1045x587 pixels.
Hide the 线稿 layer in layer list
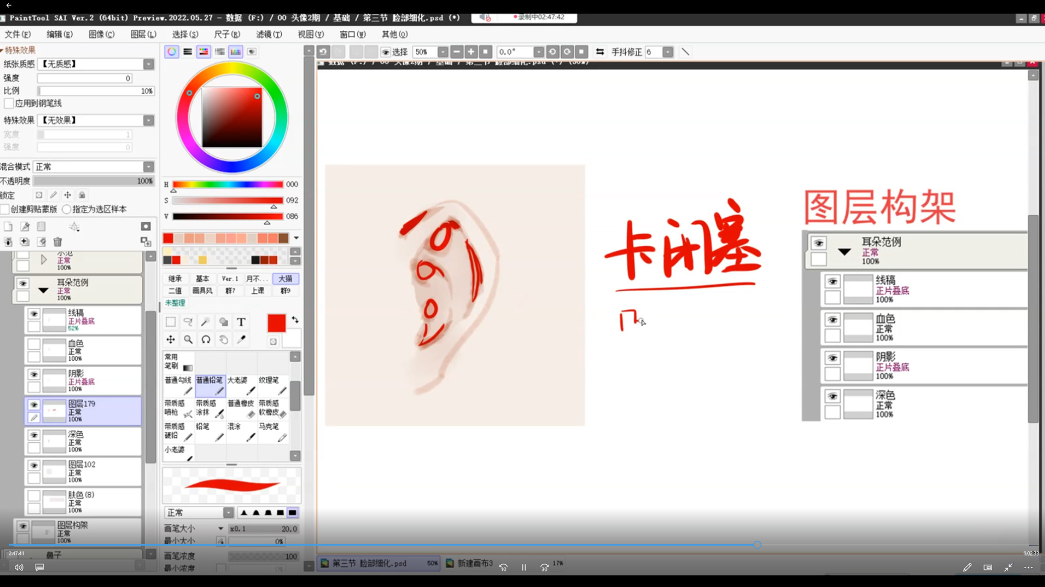[x=34, y=314]
